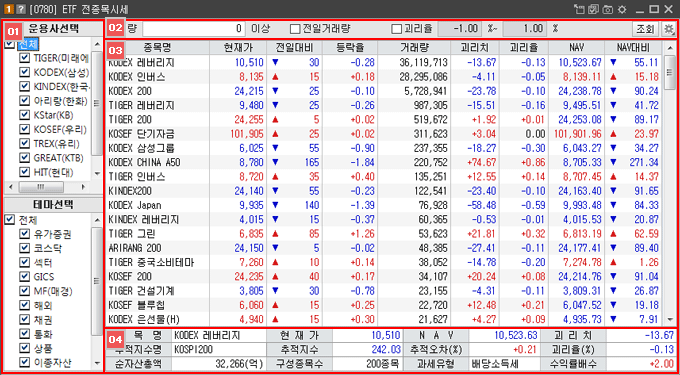
Task: Enable the 전일거래량 checkbox
Action: 295,29
